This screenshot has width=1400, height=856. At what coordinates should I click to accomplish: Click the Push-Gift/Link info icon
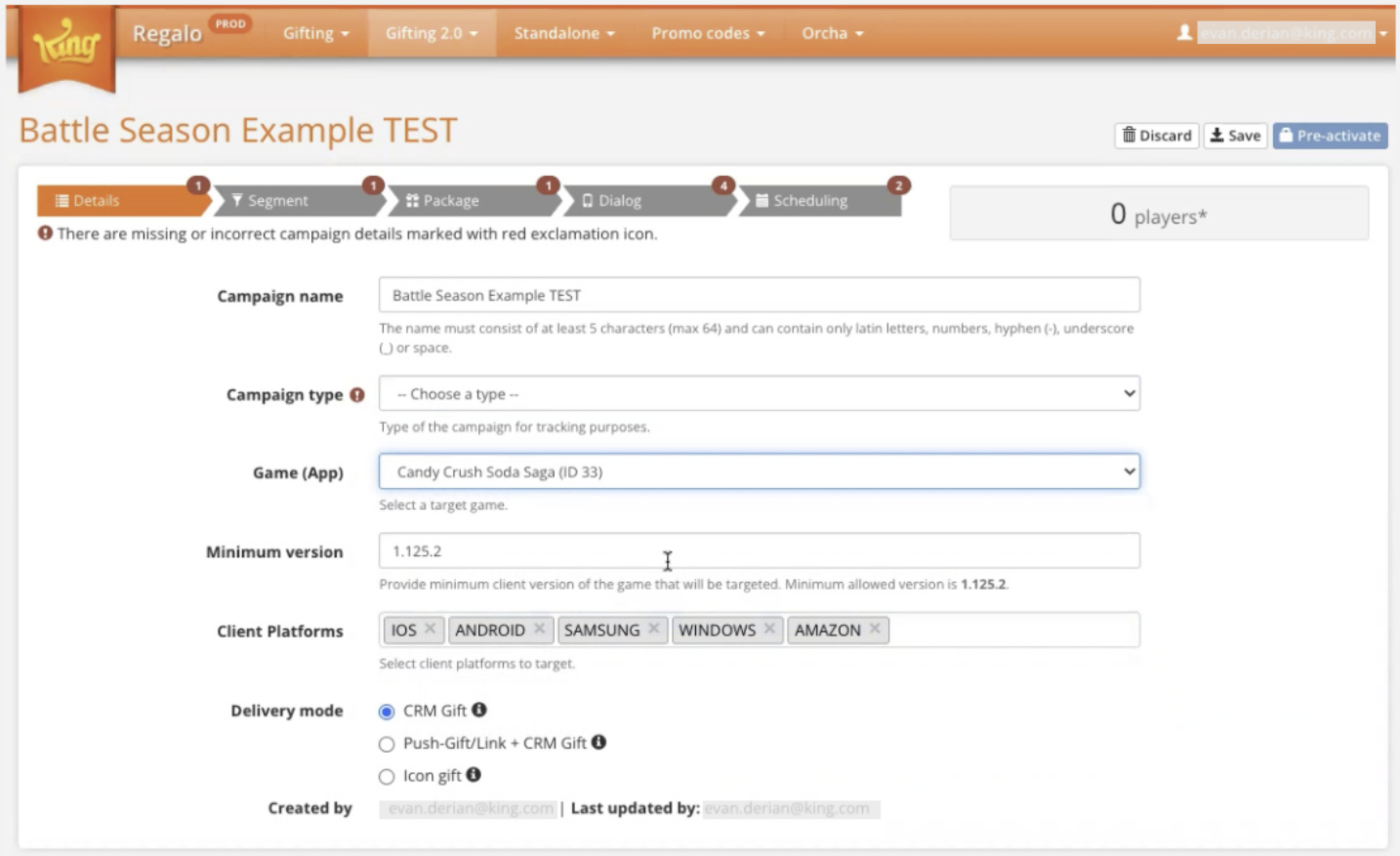pos(598,742)
